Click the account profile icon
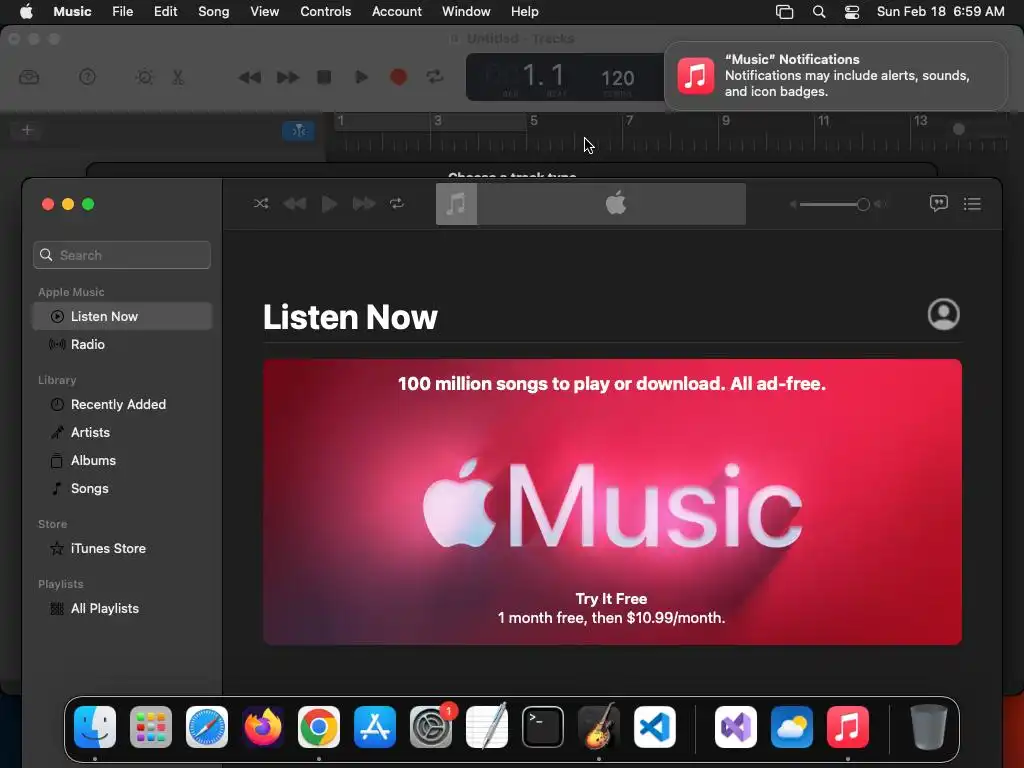Viewport: 1024px width, 768px height. 944,314
